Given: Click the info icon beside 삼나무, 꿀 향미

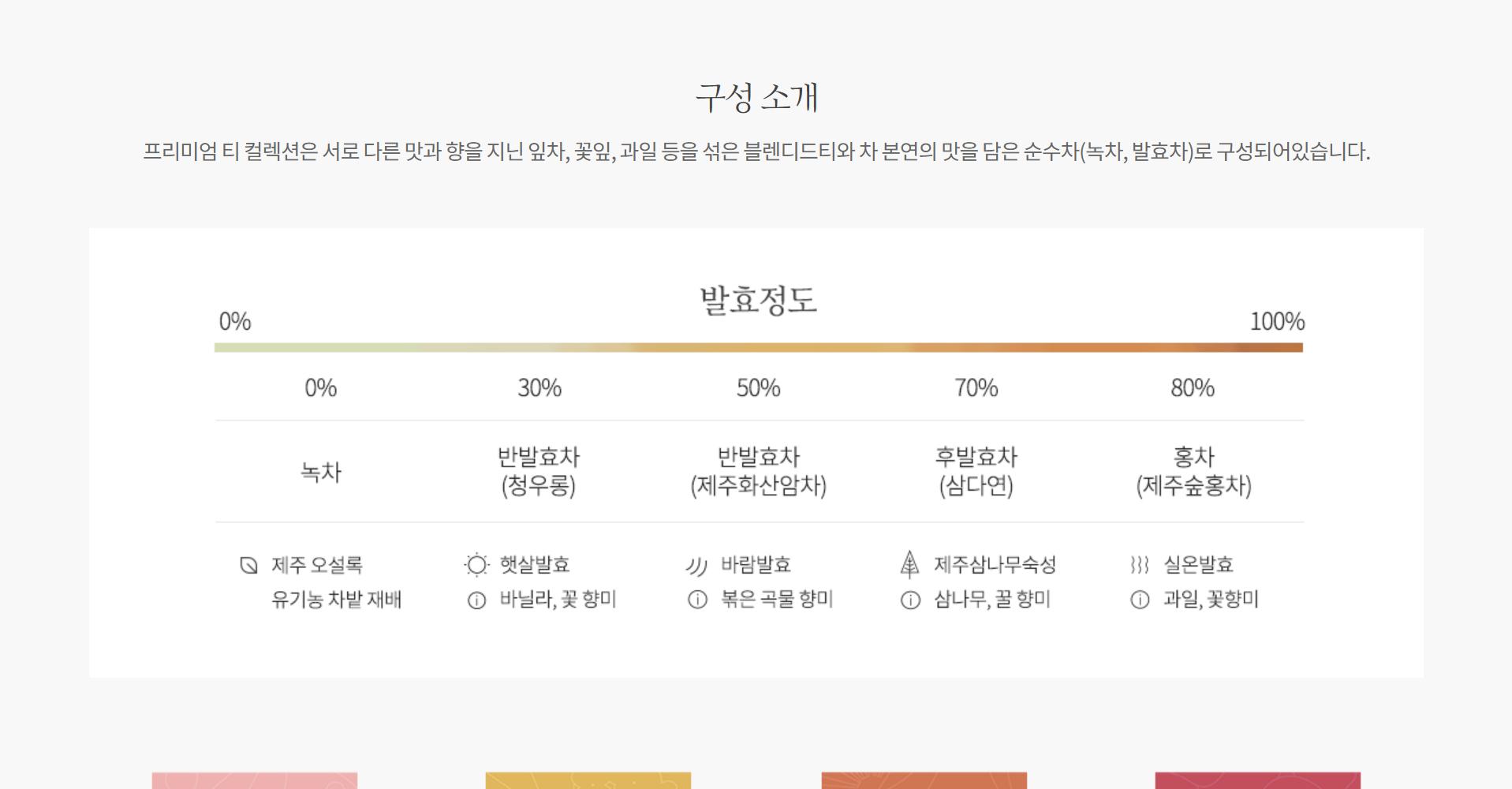Looking at the screenshot, I should [910, 600].
